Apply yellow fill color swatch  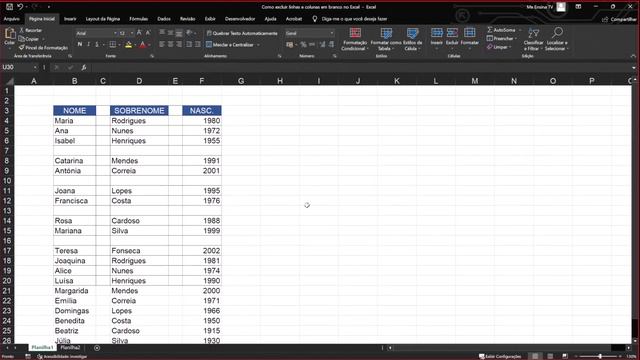tap(129, 45)
